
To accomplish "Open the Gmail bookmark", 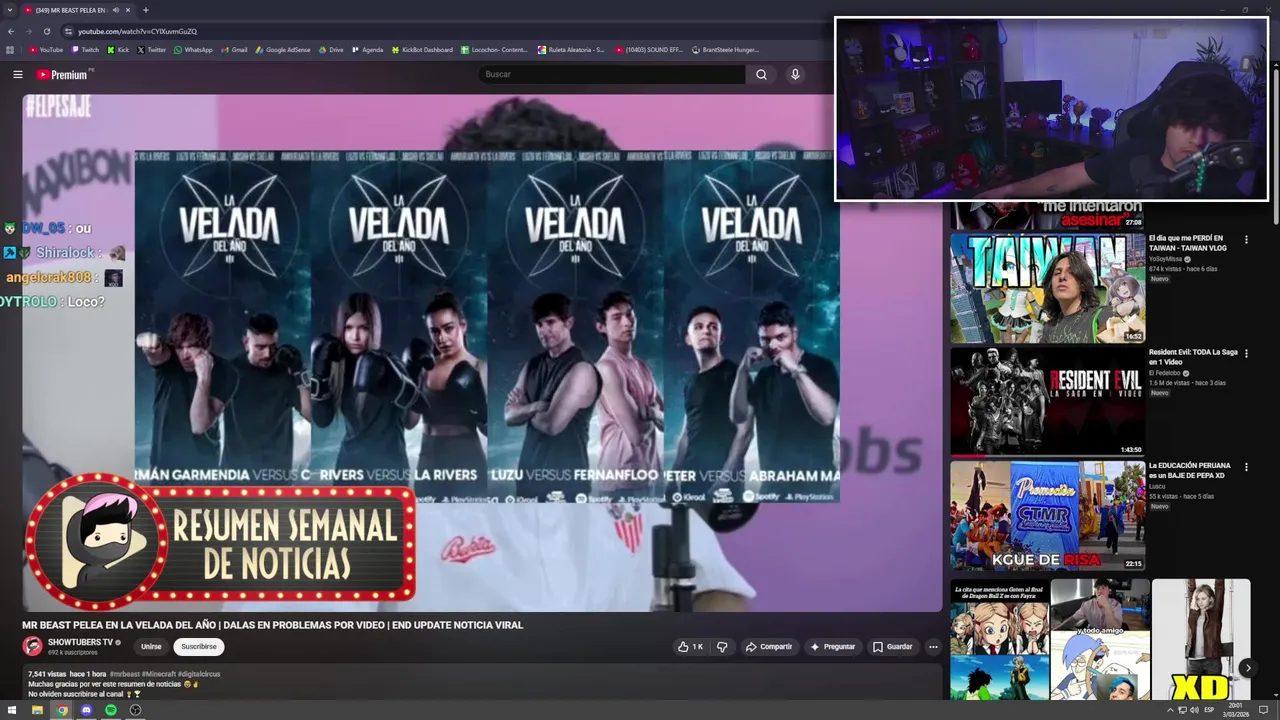I will [x=234, y=49].
